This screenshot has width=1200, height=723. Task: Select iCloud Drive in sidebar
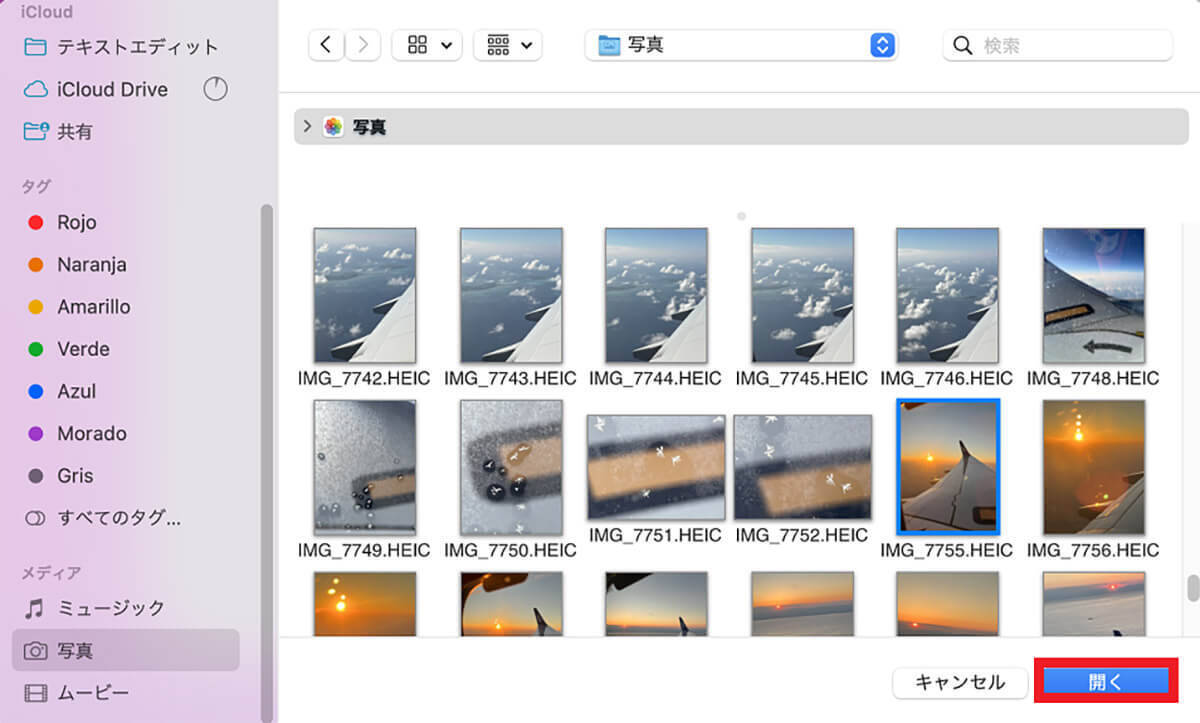tap(111, 89)
